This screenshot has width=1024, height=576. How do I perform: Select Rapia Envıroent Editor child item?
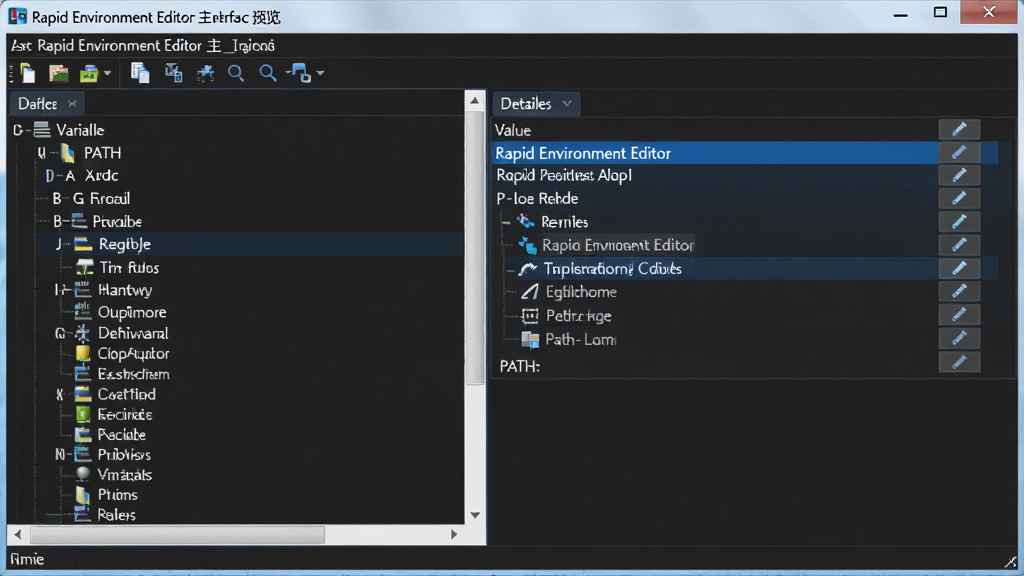click(x=618, y=246)
